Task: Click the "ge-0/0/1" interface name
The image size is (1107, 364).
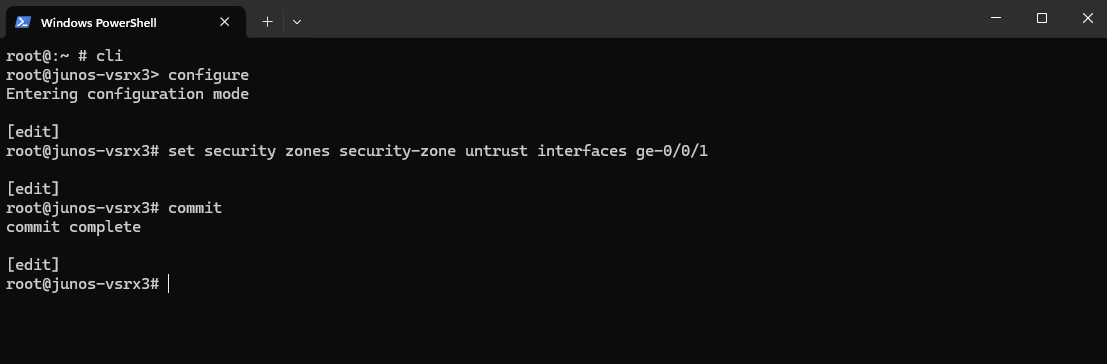Action: click(671, 151)
